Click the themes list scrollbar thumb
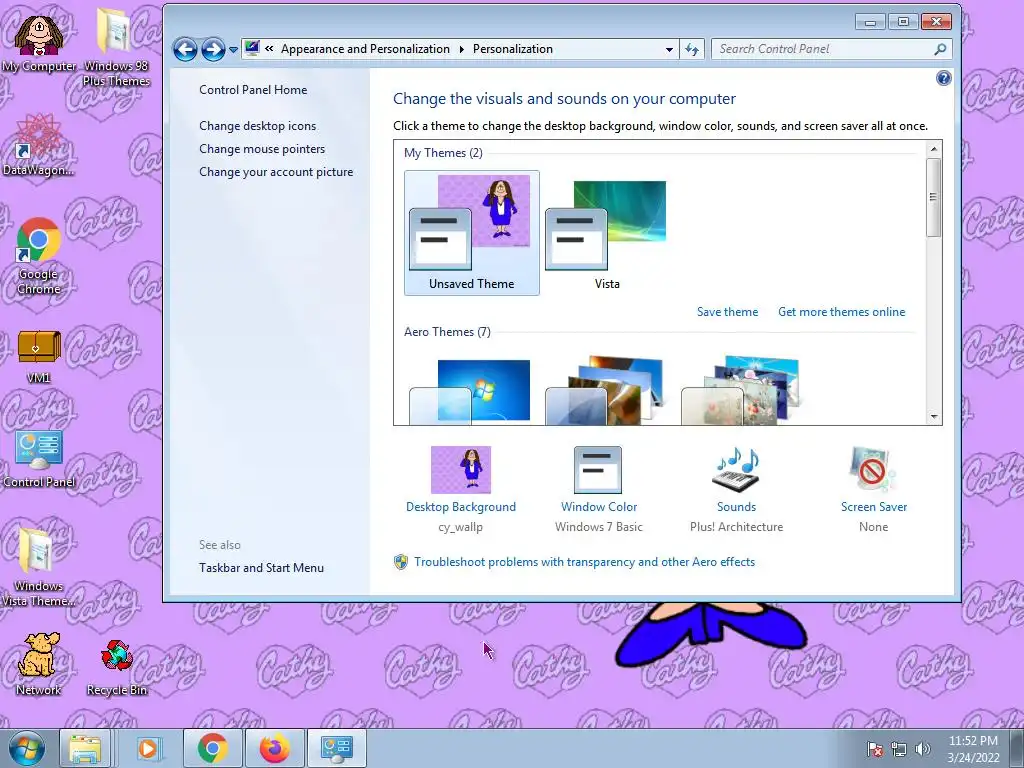 [934, 197]
